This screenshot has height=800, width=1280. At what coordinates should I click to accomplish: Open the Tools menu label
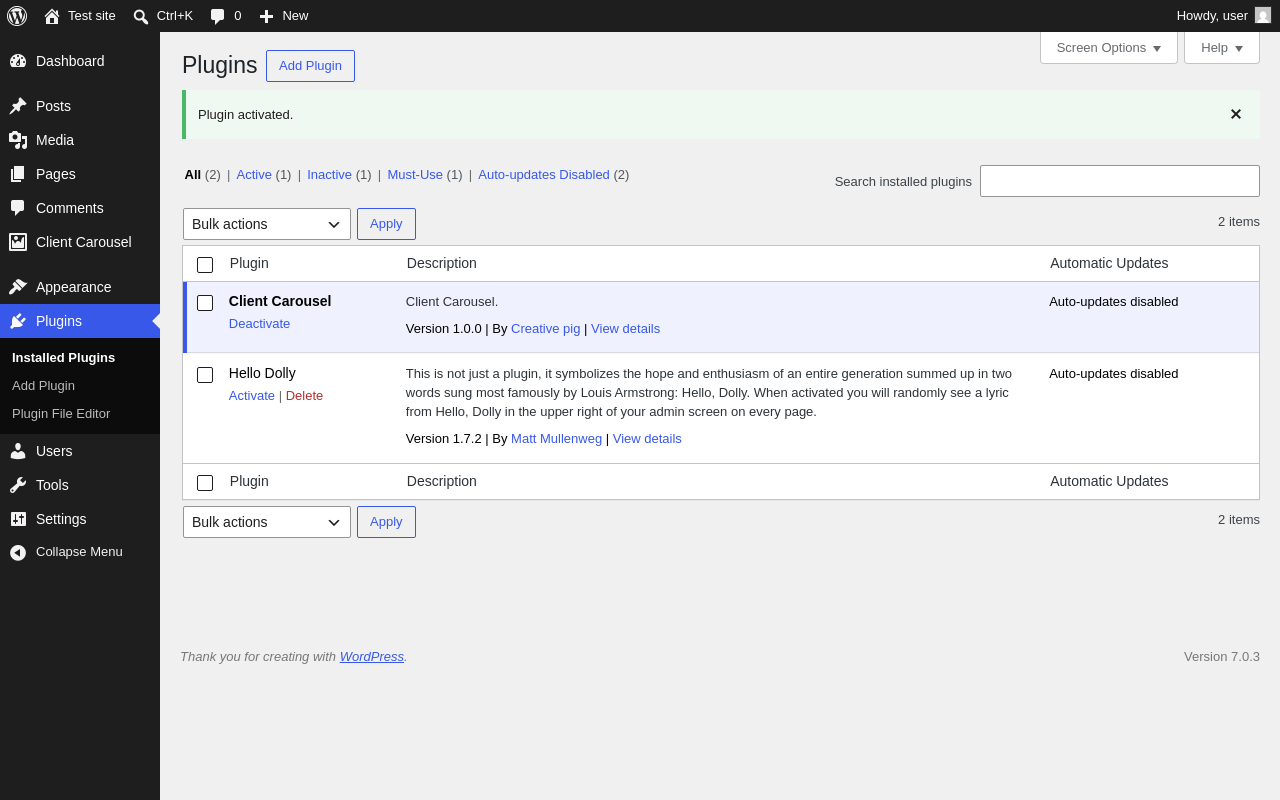click(x=52, y=485)
